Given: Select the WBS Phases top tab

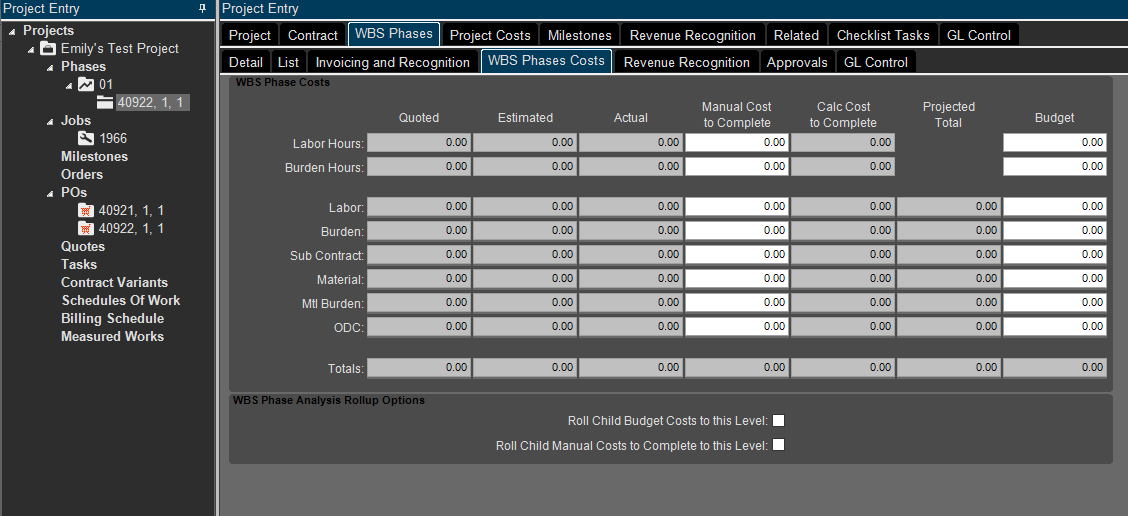Looking at the screenshot, I should [394, 34].
